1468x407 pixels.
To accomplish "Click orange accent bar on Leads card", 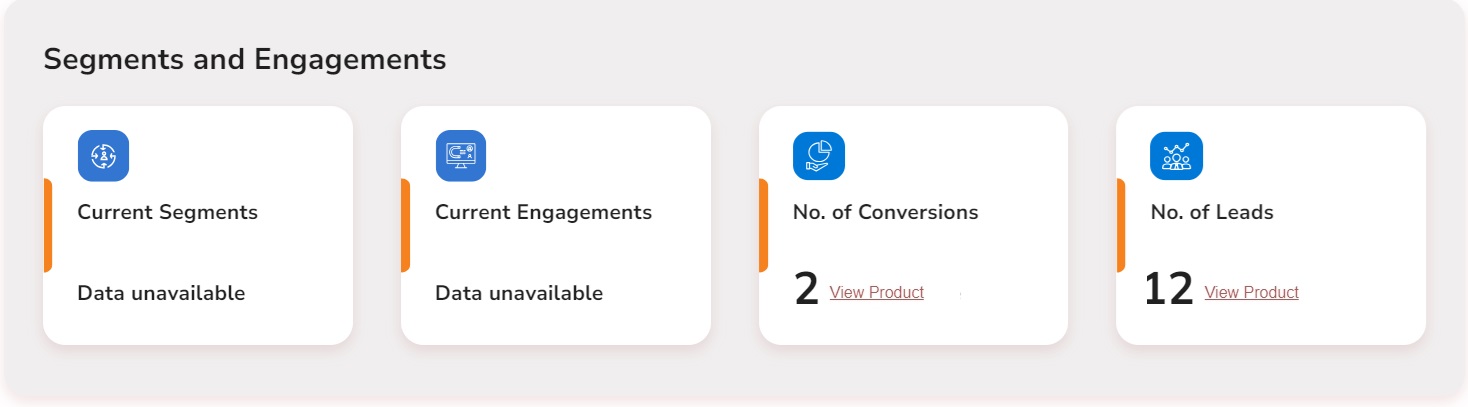I will coord(1120,225).
